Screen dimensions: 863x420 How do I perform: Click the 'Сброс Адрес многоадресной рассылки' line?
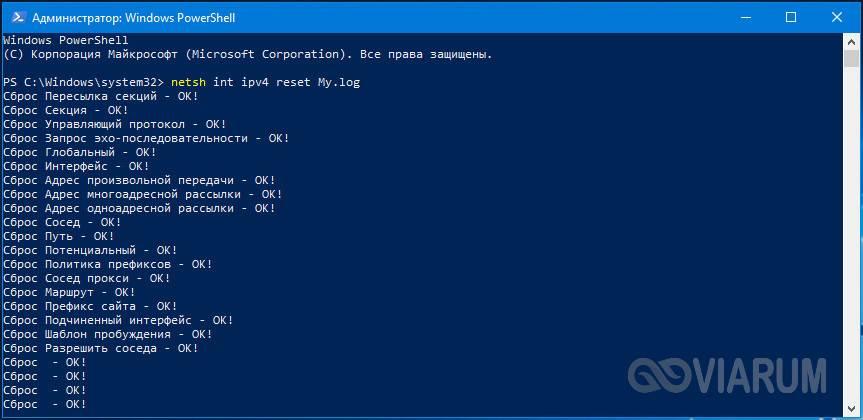point(143,194)
